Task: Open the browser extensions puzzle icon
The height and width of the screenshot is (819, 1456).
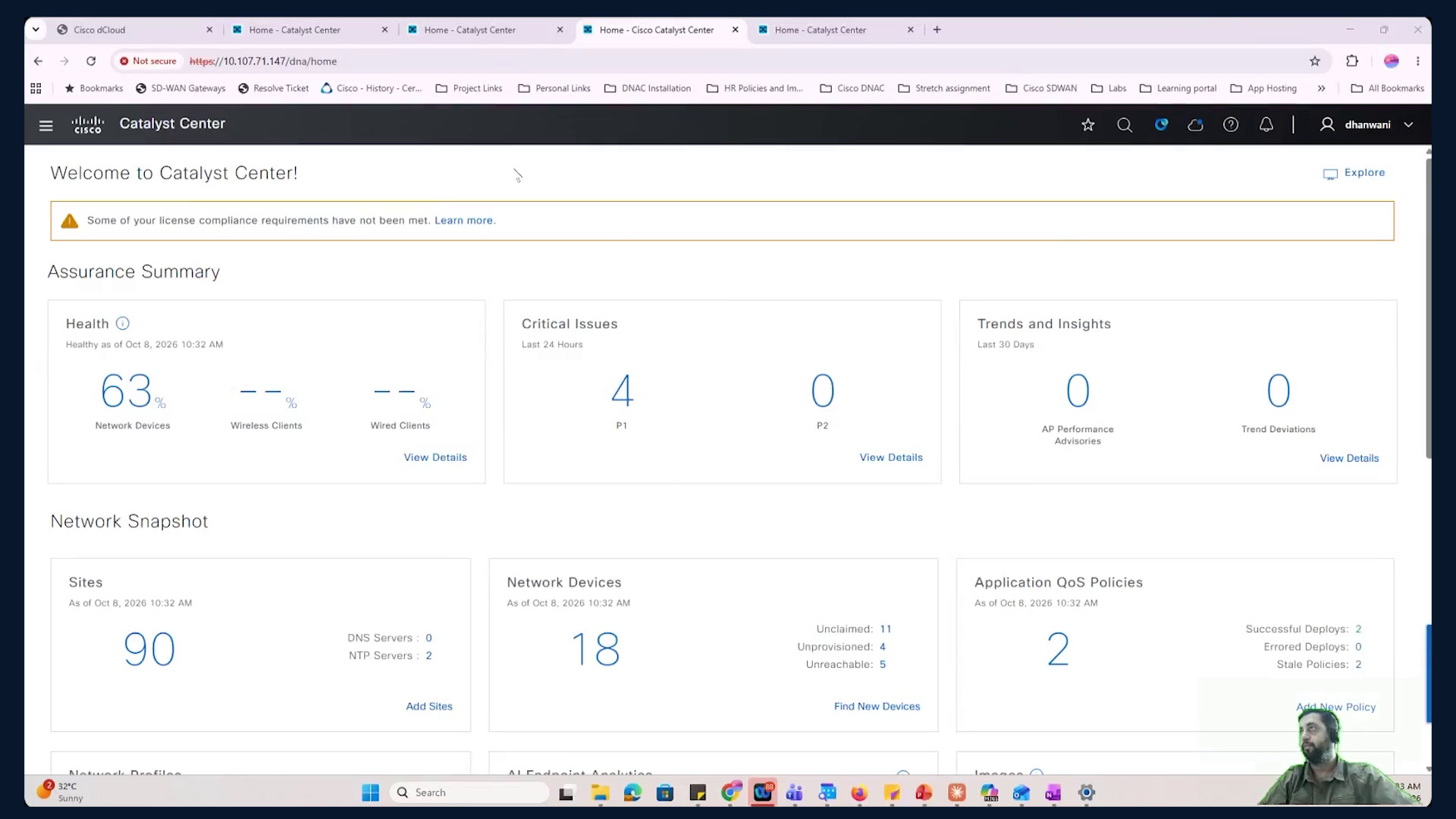Action: coord(1352,61)
